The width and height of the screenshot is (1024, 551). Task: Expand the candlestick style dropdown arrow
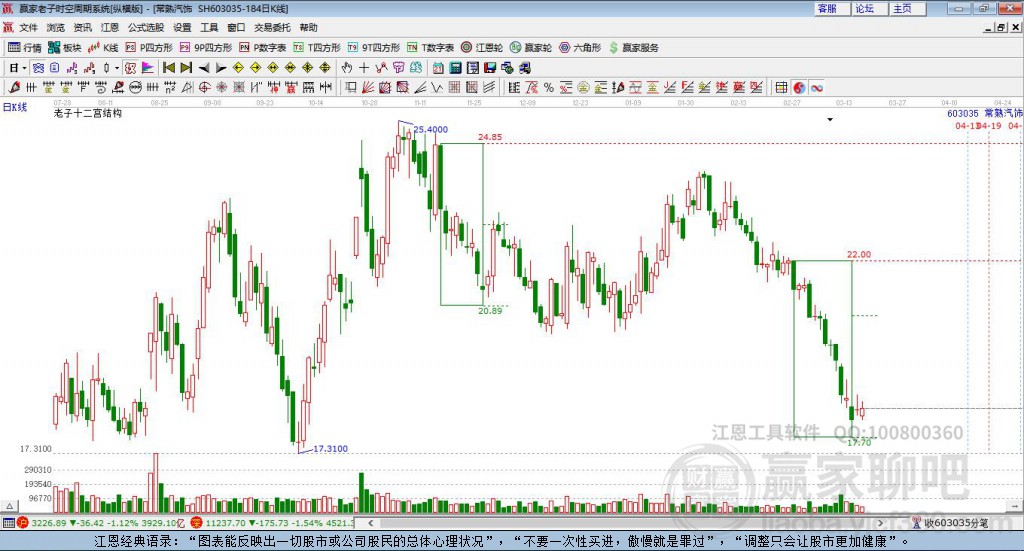click(x=117, y=67)
